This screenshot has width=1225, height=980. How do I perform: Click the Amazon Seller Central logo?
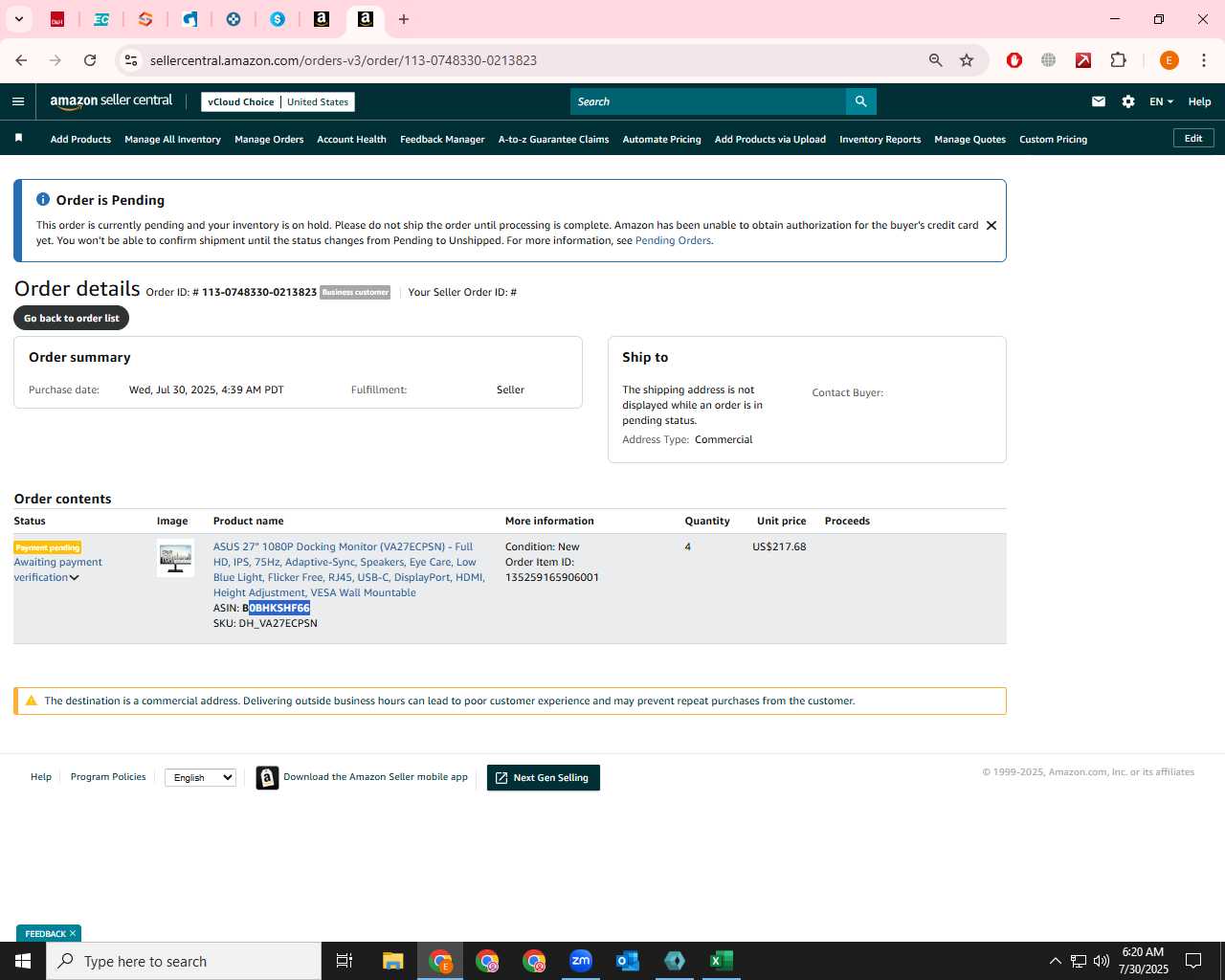(x=111, y=100)
